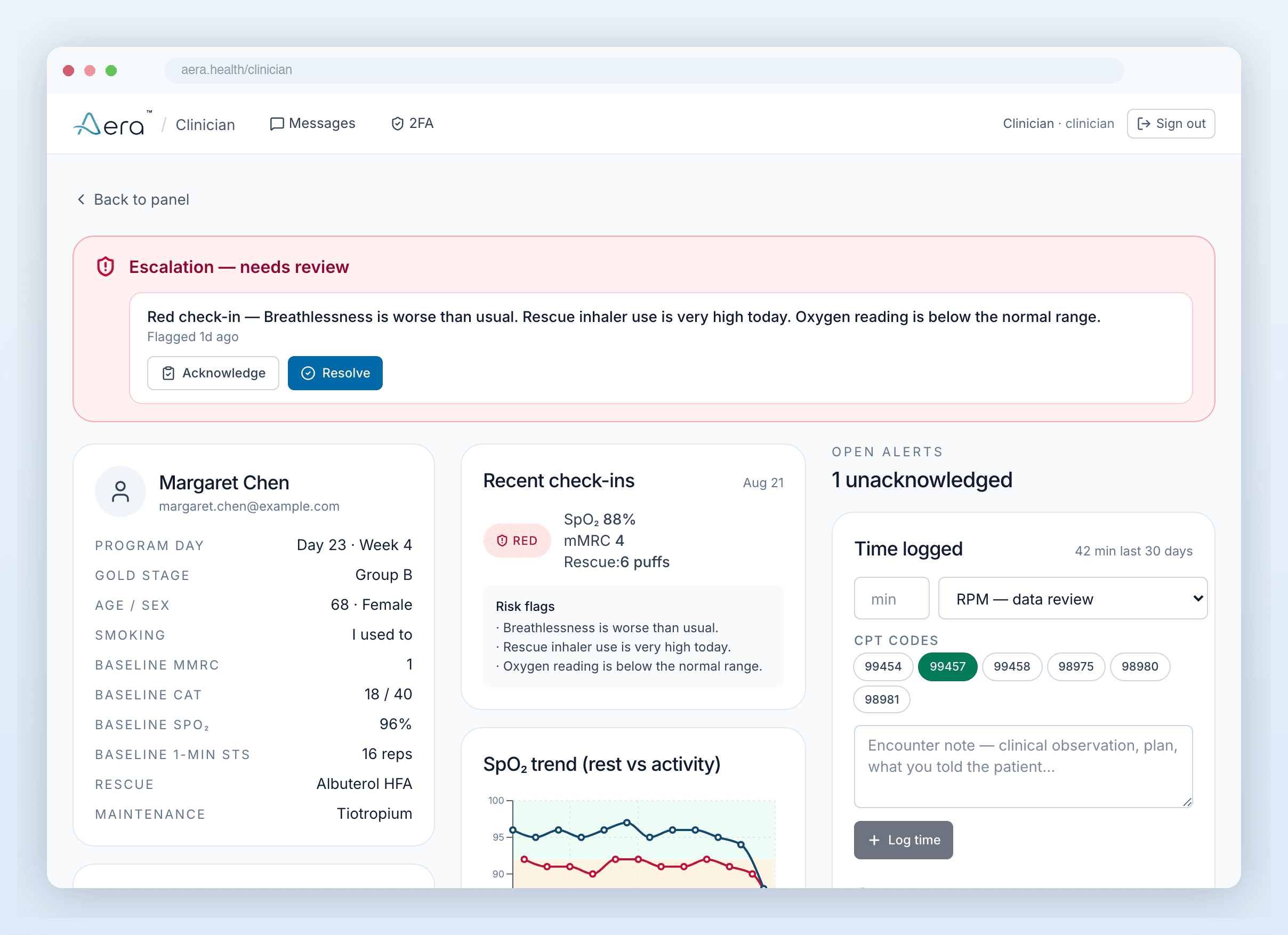Image resolution: width=1288 pixels, height=935 pixels.
Task: Click the 'Group B' GOLD stage value
Action: click(384, 575)
